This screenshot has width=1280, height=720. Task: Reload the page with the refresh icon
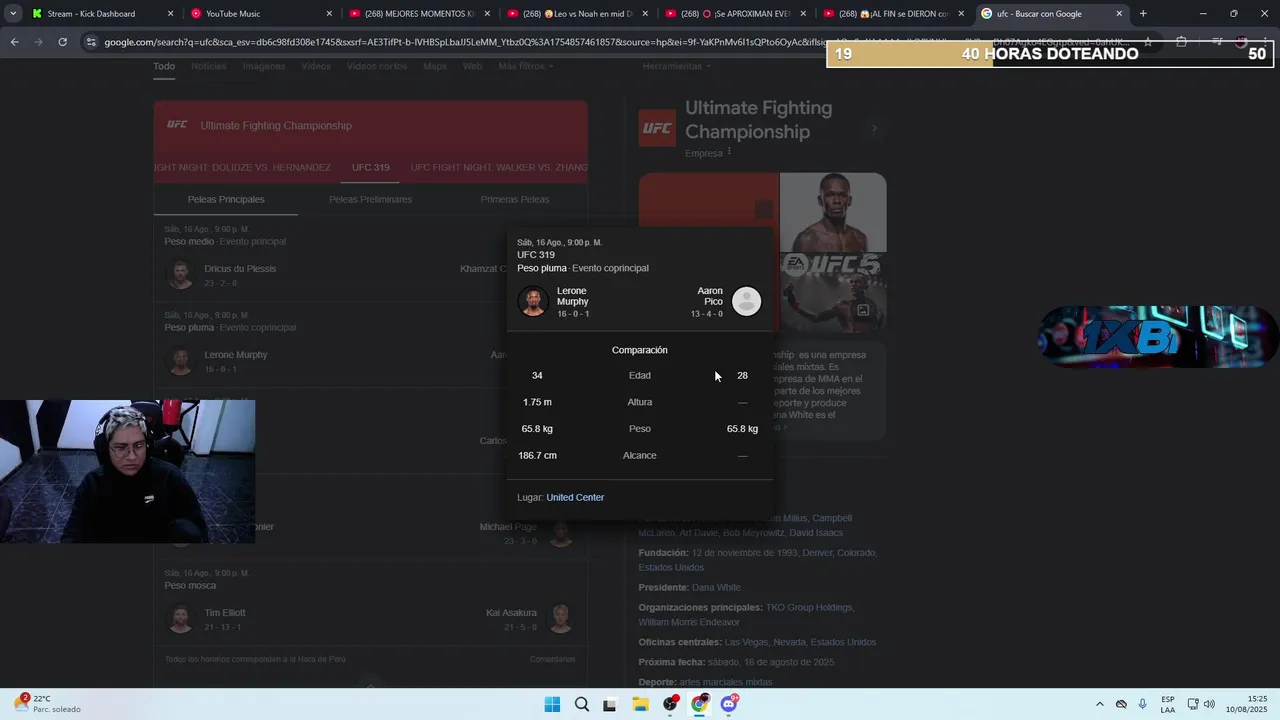(x=62, y=42)
